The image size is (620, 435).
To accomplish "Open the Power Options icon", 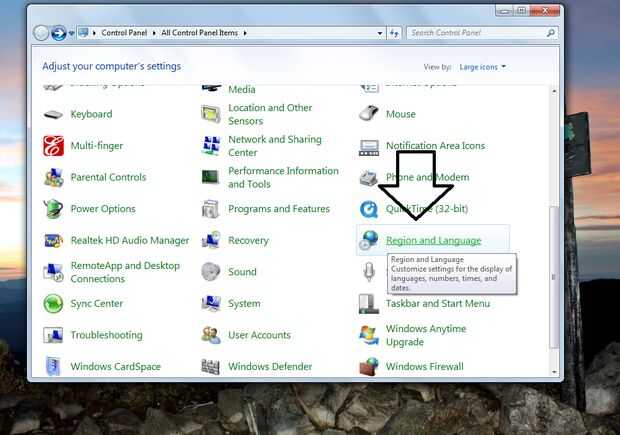I will point(53,209).
